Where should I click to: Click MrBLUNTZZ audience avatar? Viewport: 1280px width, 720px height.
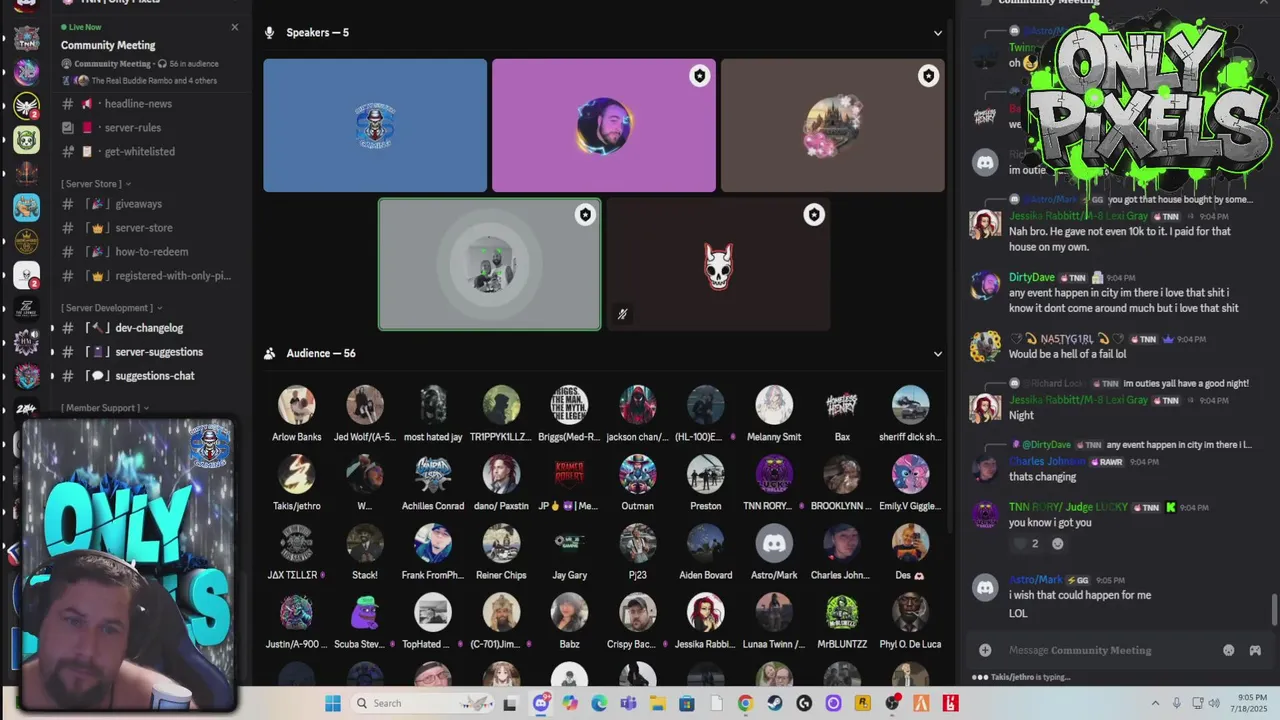[x=842, y=612]
